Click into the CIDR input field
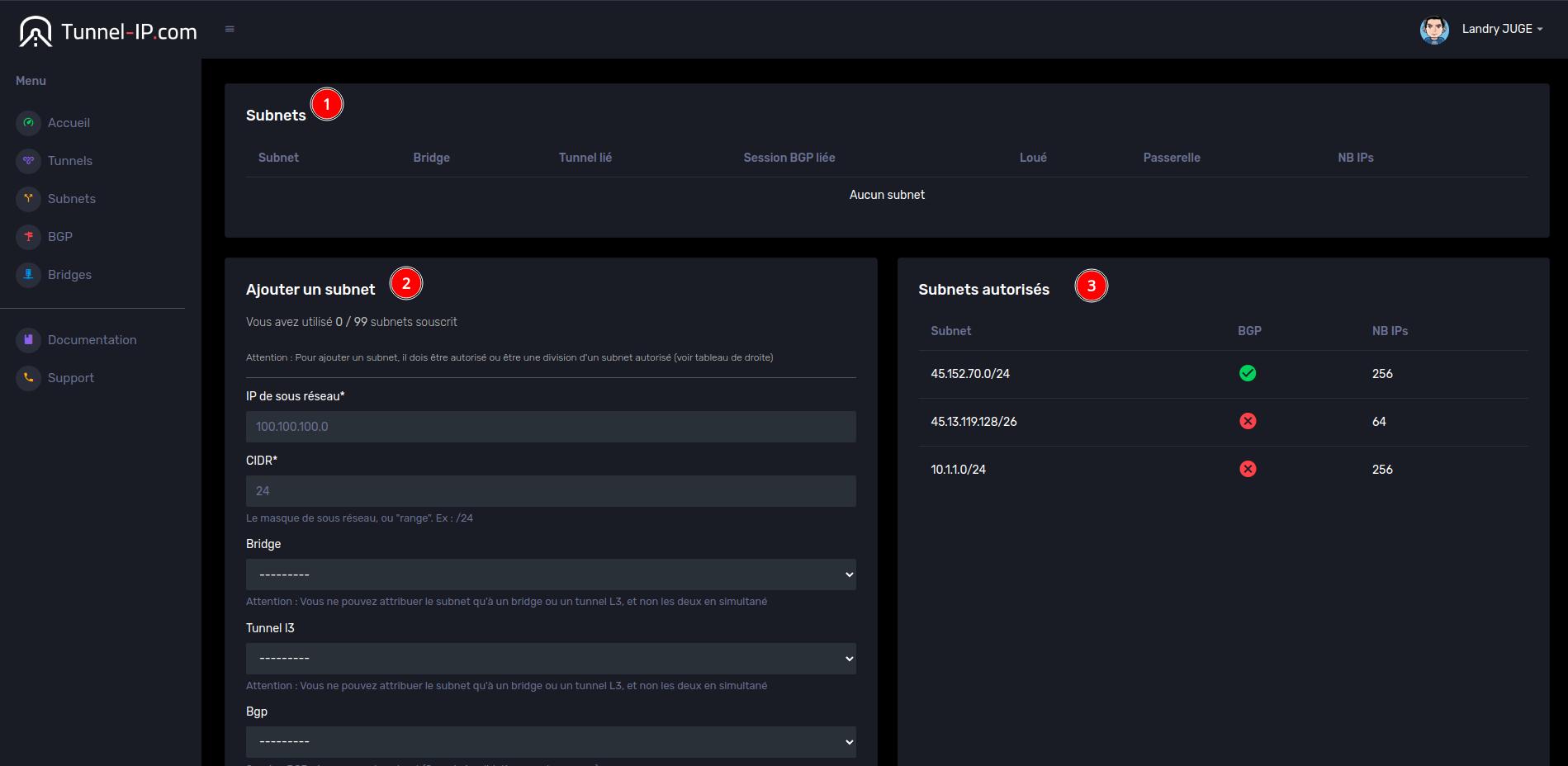1568x766 pixels. (x=551, y=491)
